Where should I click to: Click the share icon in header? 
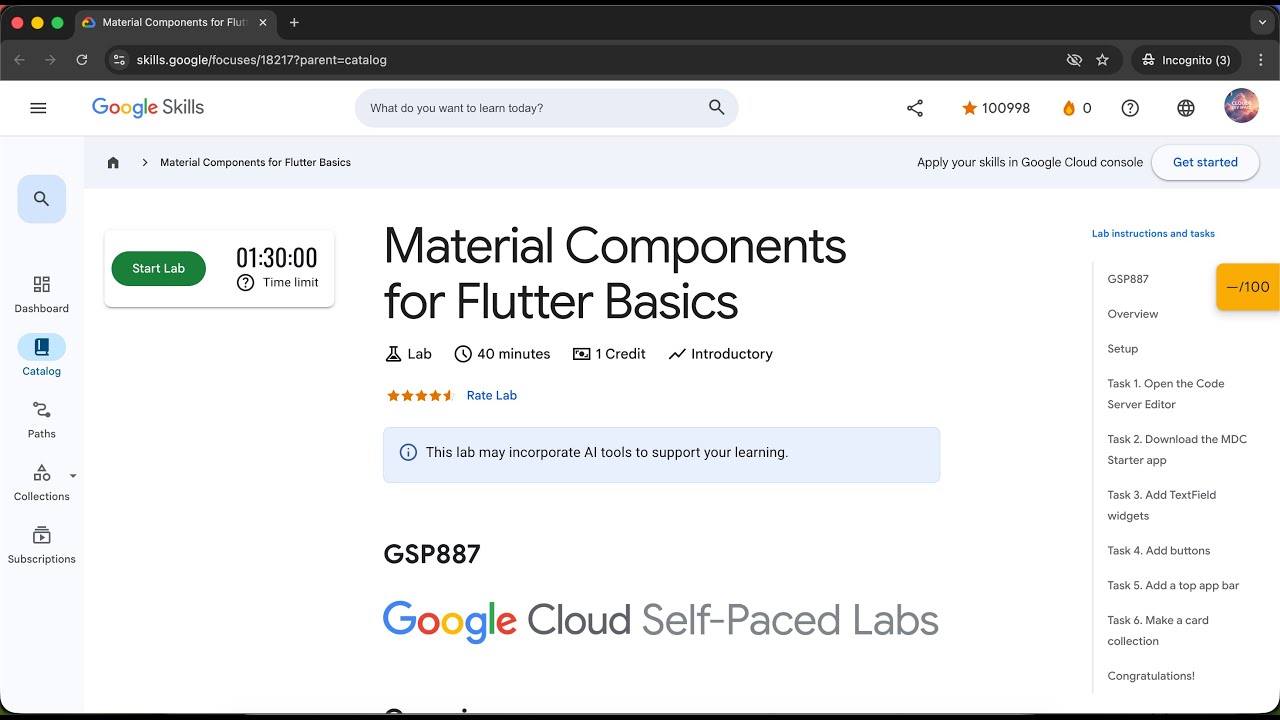click(x=915, y=108)
